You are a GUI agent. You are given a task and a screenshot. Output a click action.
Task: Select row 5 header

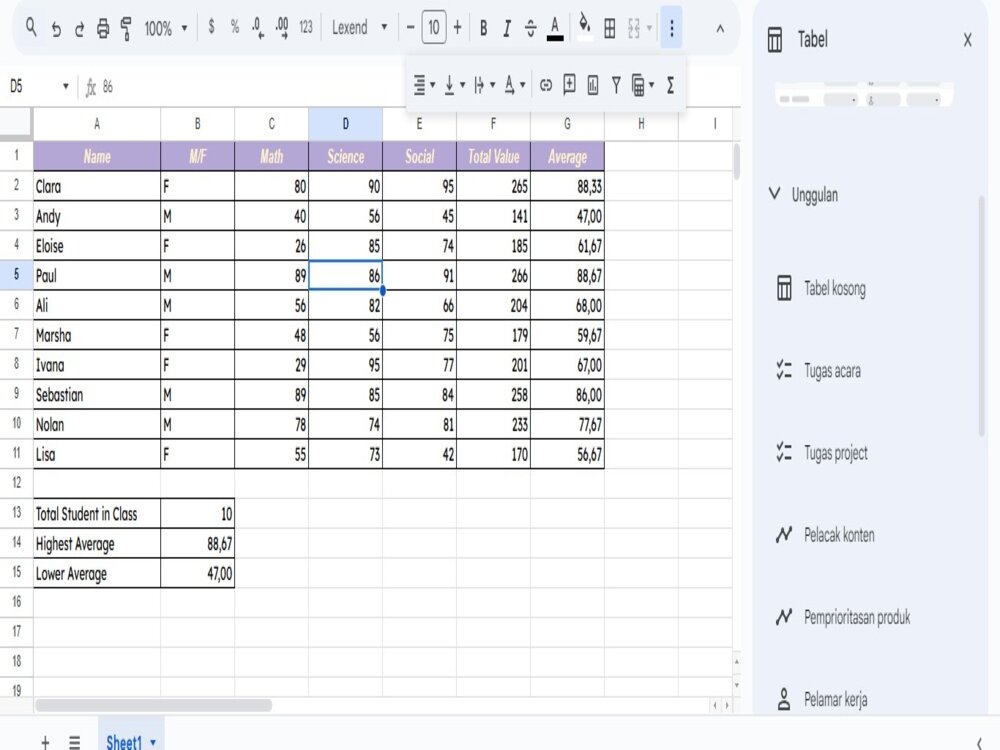(x=17, y=275)
